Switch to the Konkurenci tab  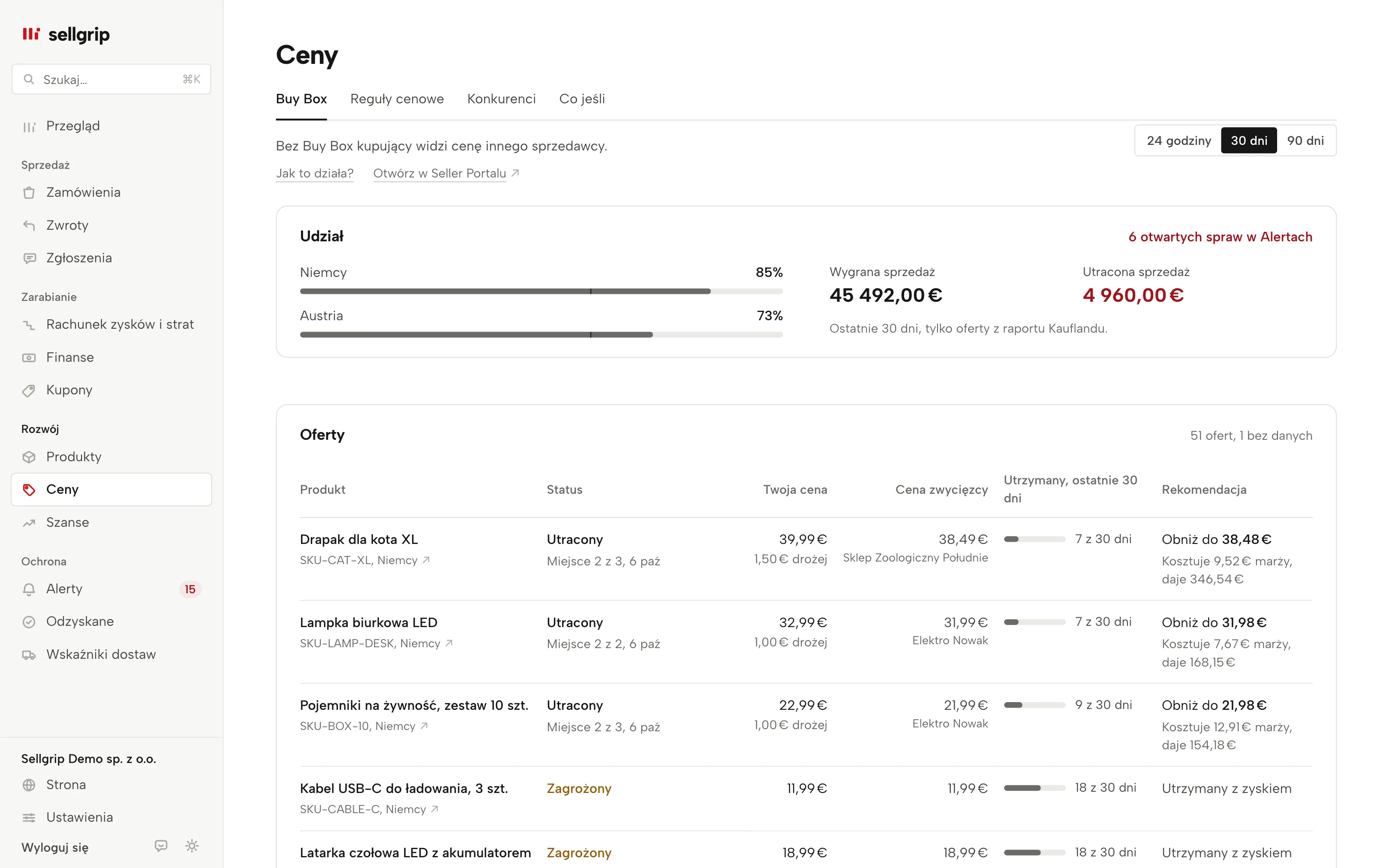click(x=501, y=99)
